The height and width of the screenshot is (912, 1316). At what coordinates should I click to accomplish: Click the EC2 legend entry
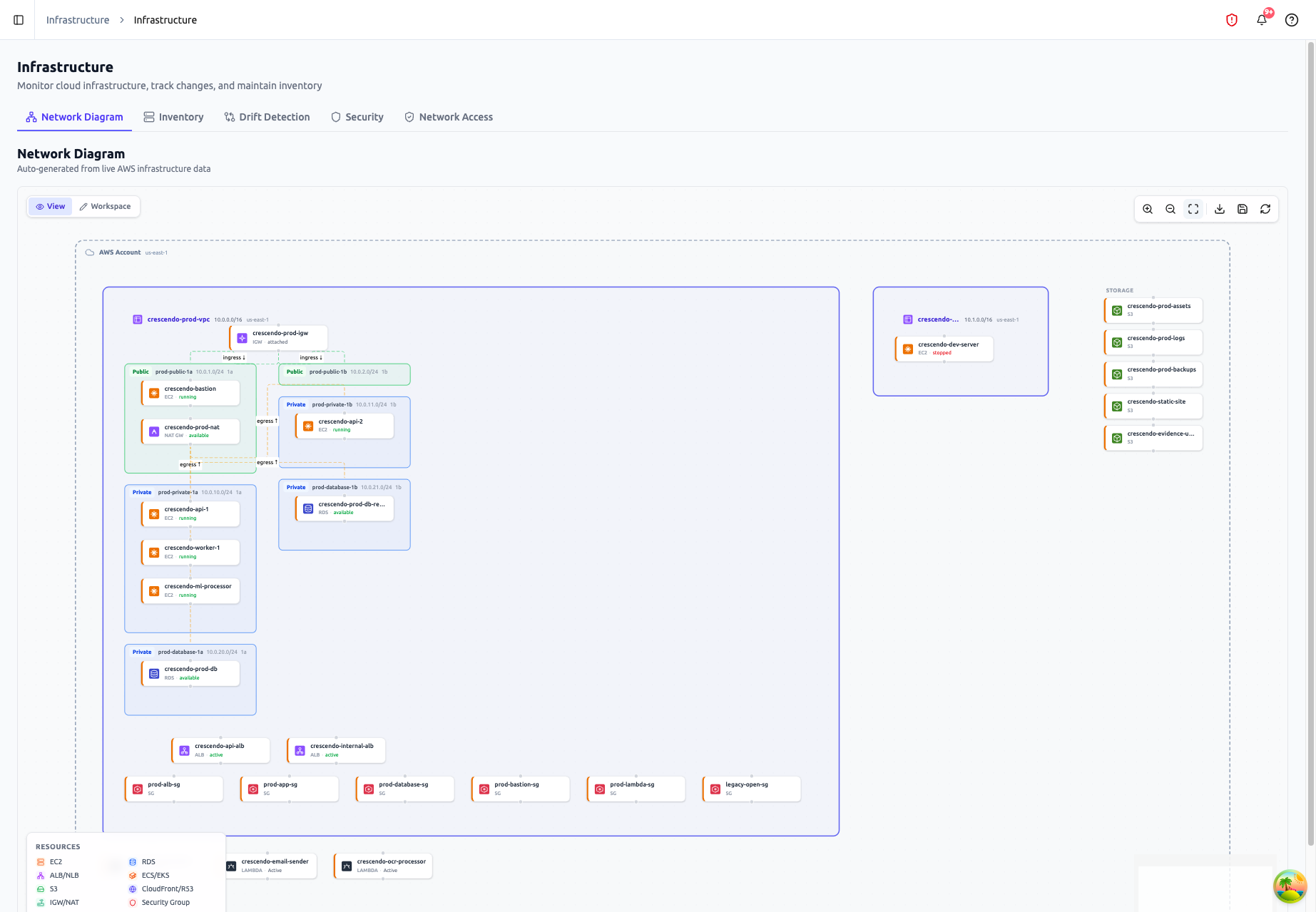tap(49, 862)
